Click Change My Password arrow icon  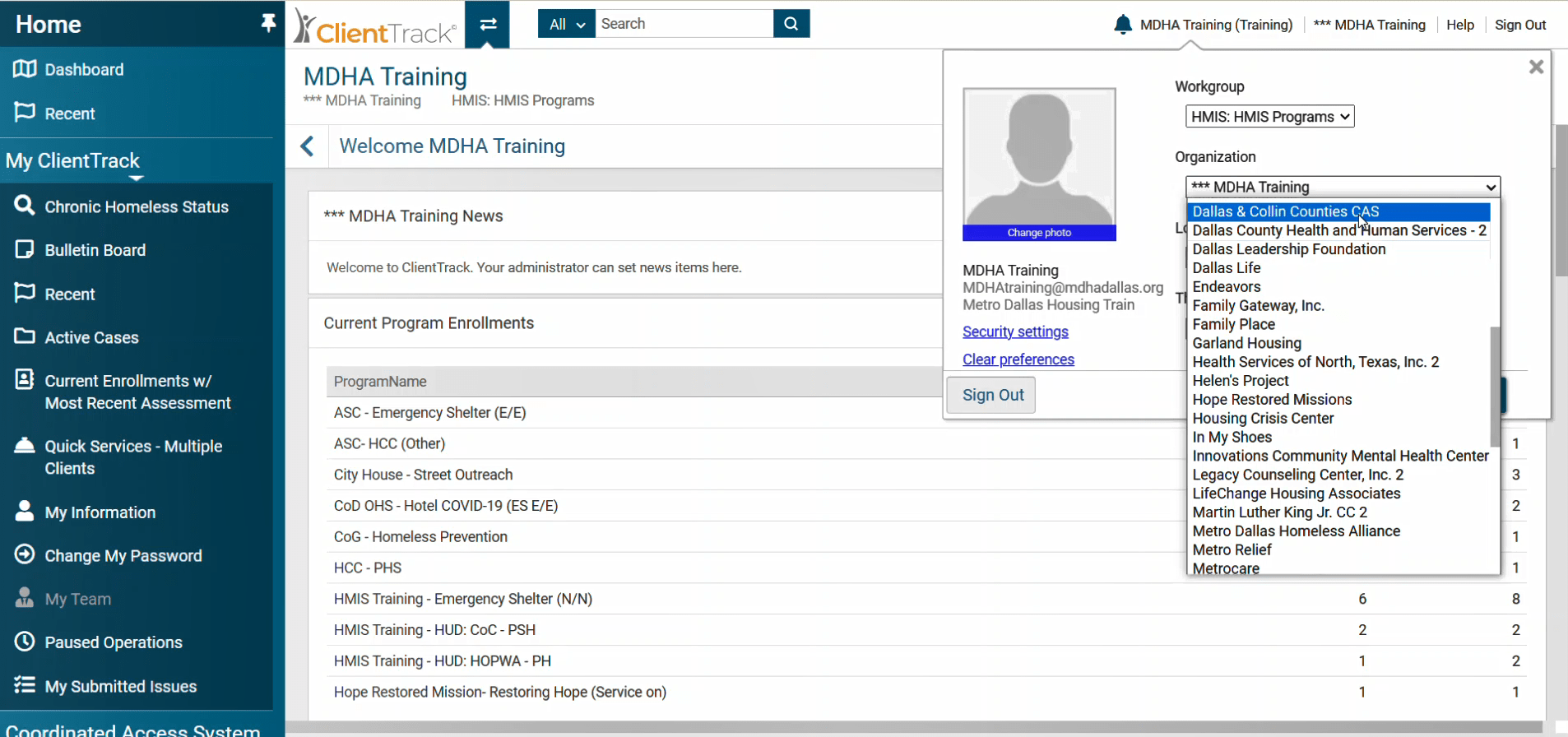(25, 554)
